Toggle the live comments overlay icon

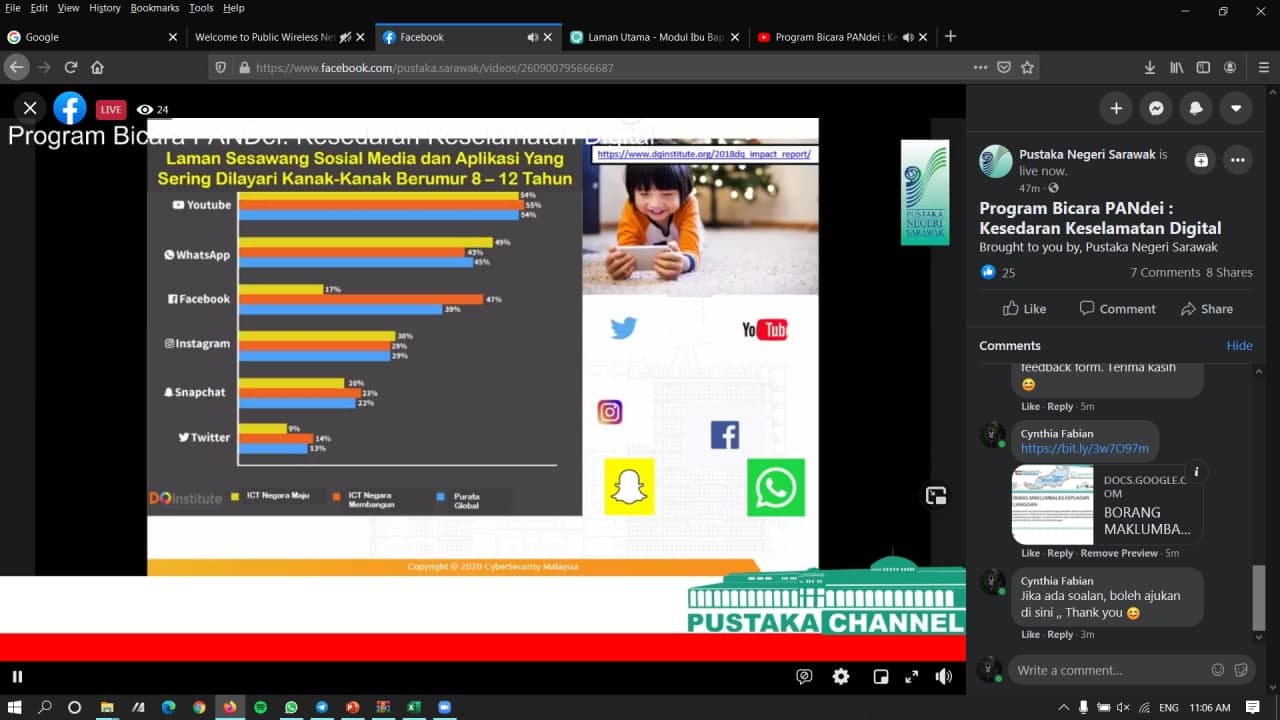tap(804, 676)
